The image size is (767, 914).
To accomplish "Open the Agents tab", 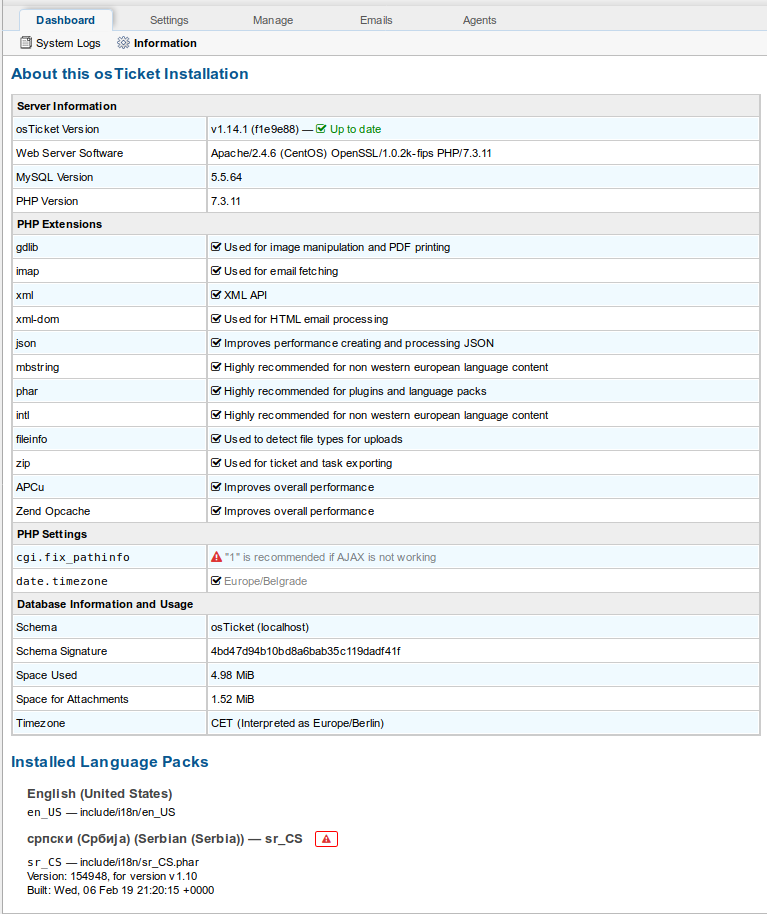I will [x=480, y=20].
